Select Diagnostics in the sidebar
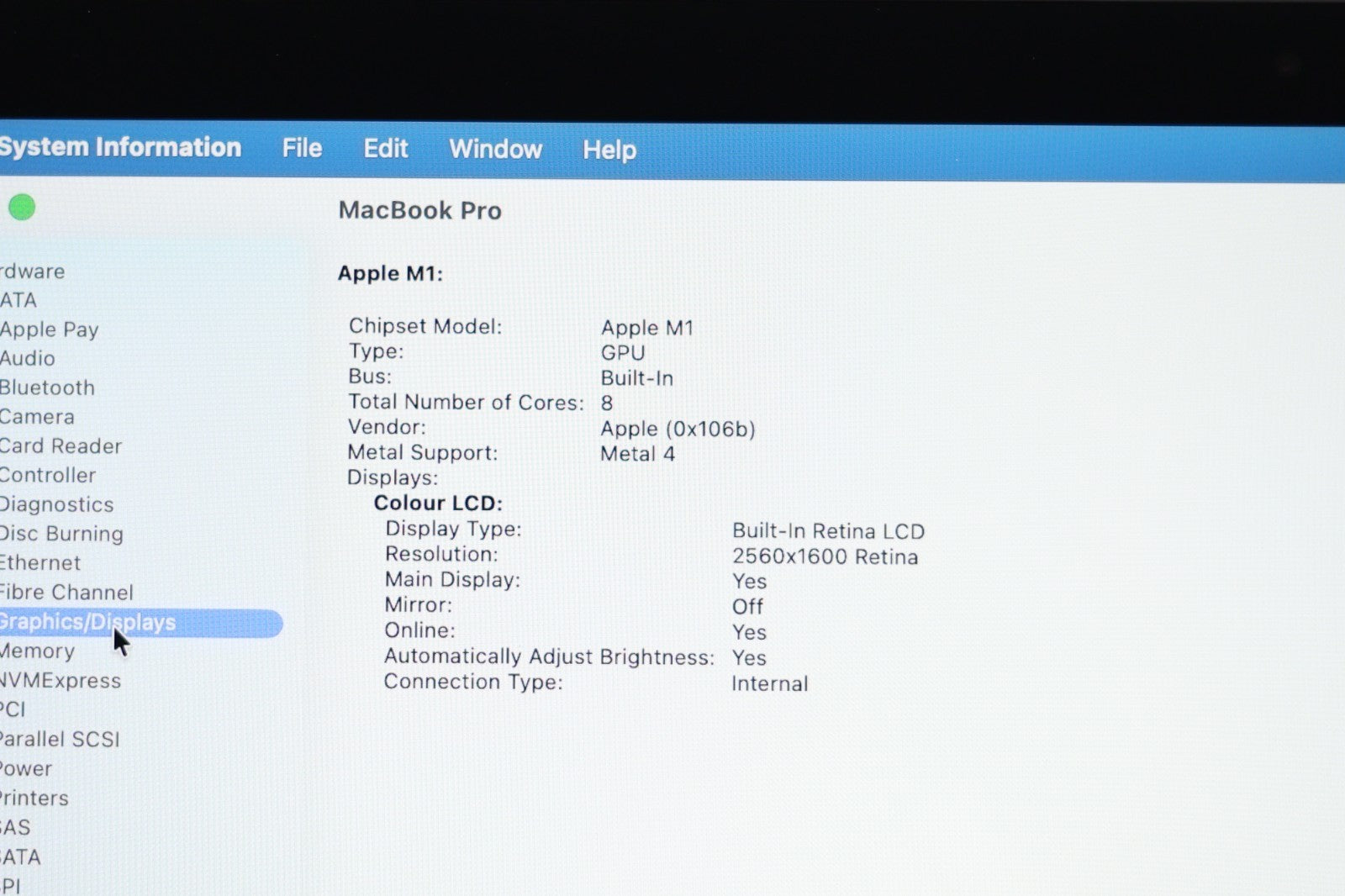The width and height of the screenshot is (1345, 896). point(57,504)
